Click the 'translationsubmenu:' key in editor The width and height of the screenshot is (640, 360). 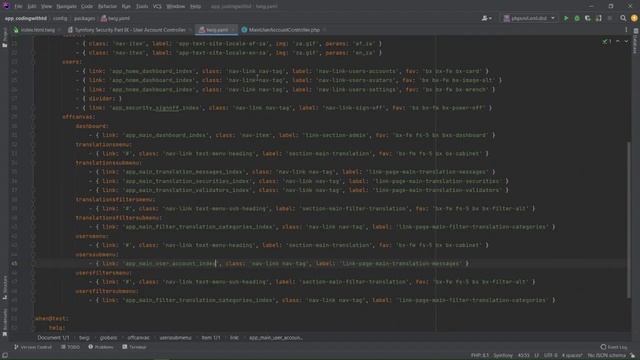[x=108, y=162]
